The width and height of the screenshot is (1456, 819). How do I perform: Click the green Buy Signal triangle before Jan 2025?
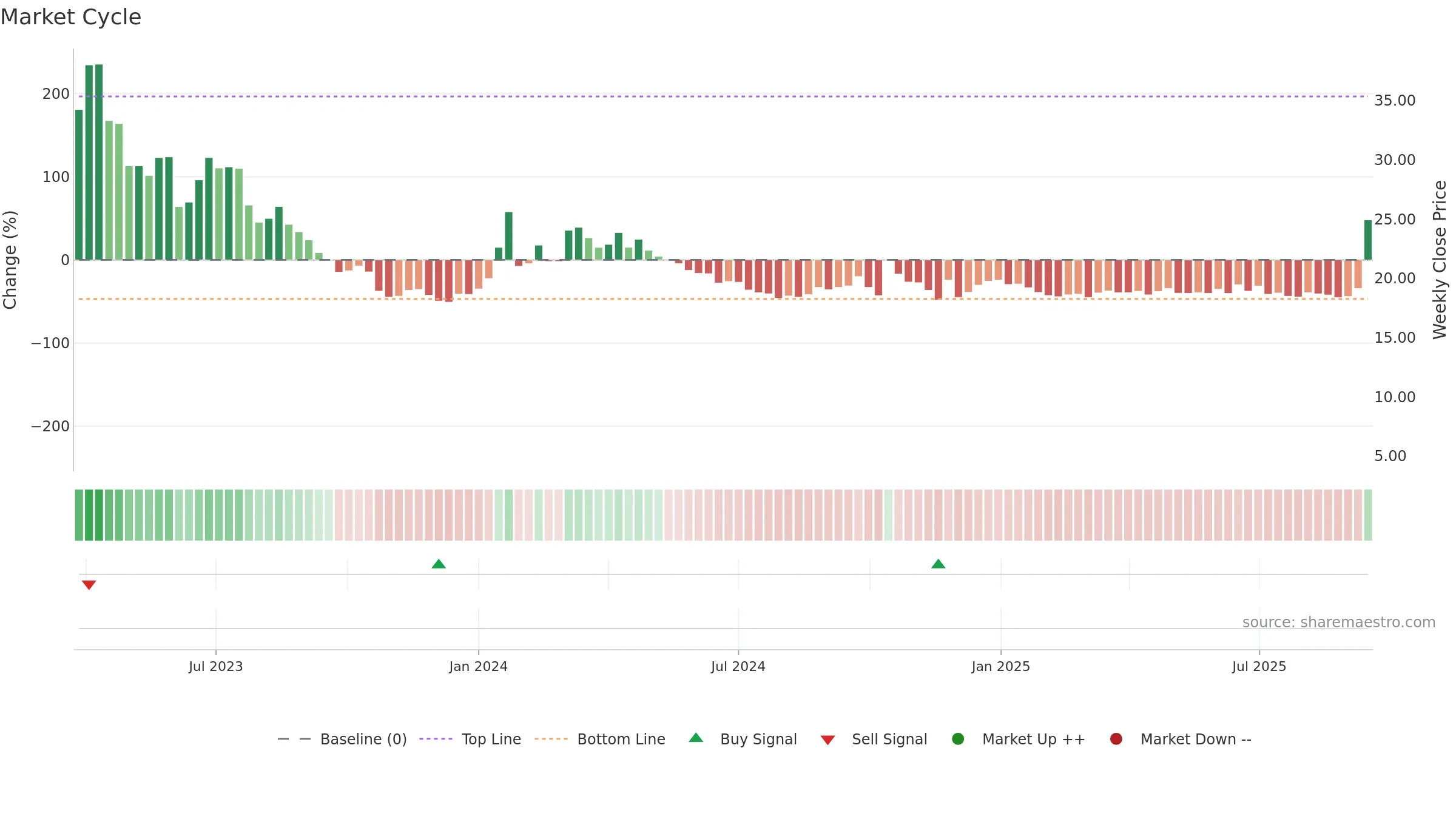tap(939, 564)
